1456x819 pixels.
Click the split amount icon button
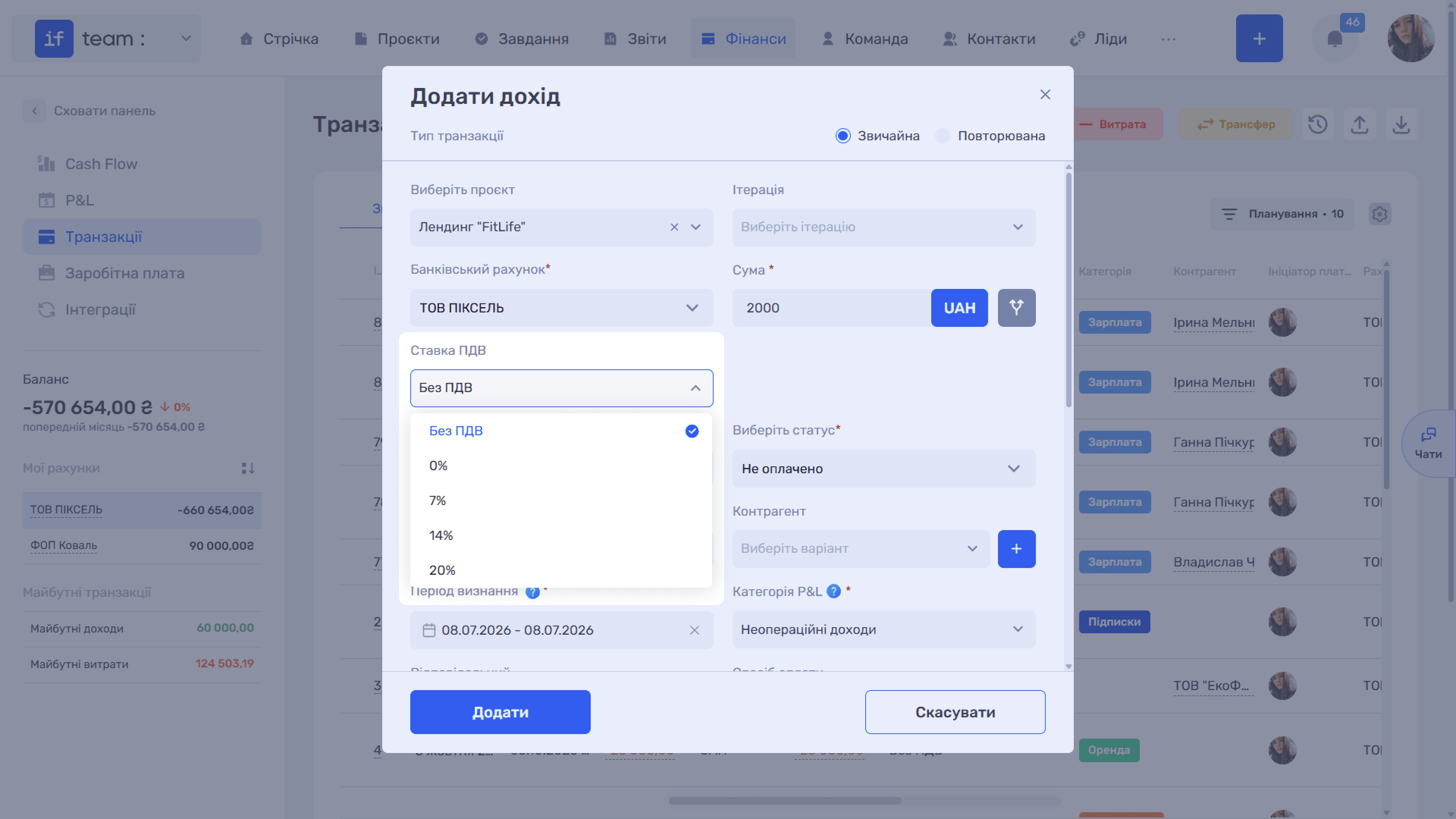[1016, 308]
